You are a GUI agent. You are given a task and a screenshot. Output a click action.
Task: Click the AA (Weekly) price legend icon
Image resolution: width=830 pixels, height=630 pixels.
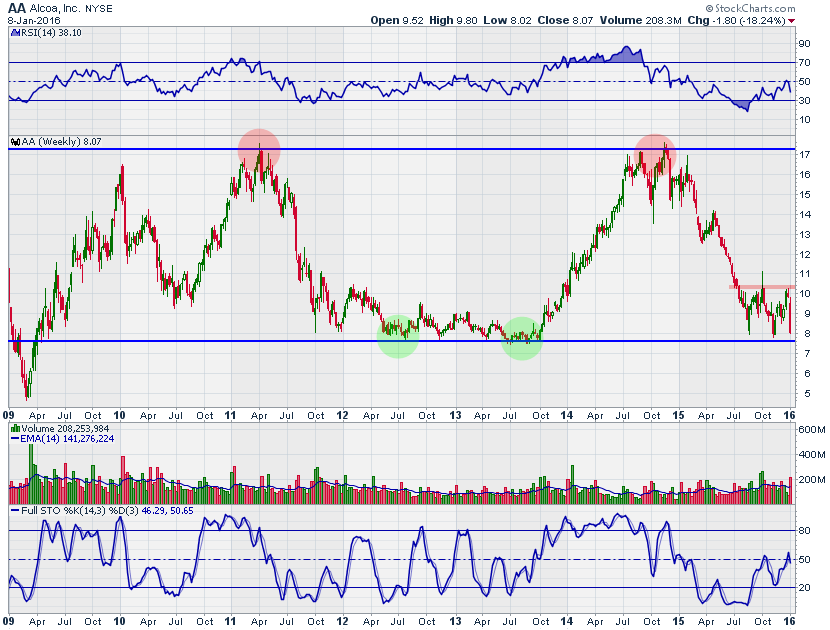15,142
